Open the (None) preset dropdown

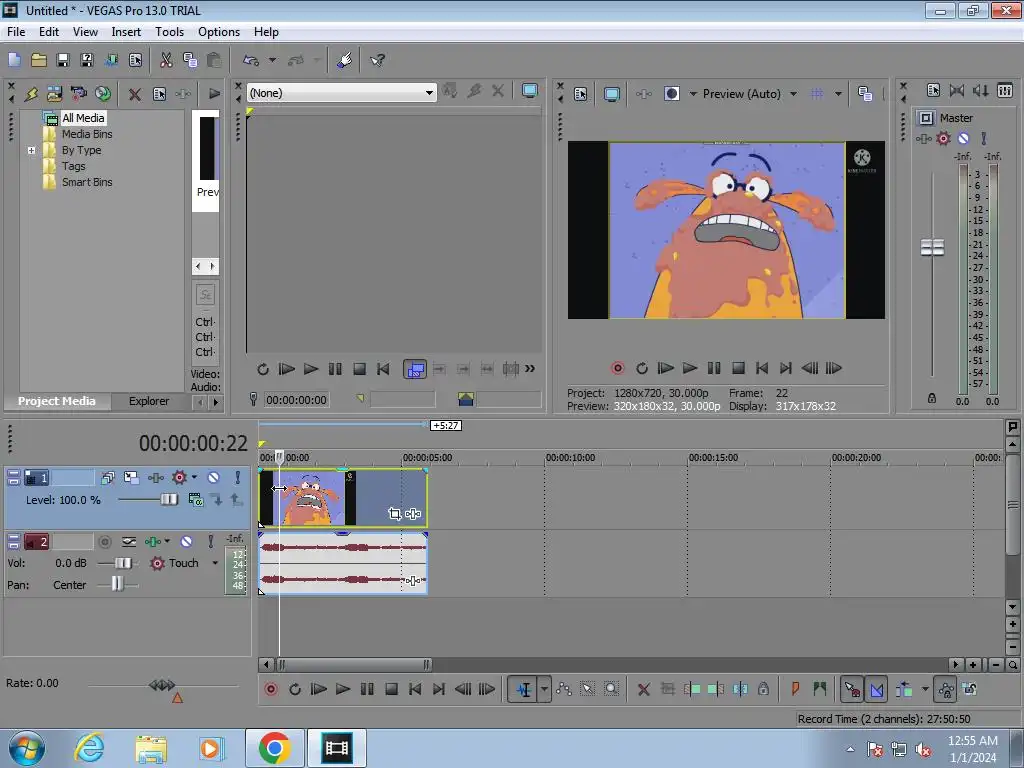(x=341, y=93)
